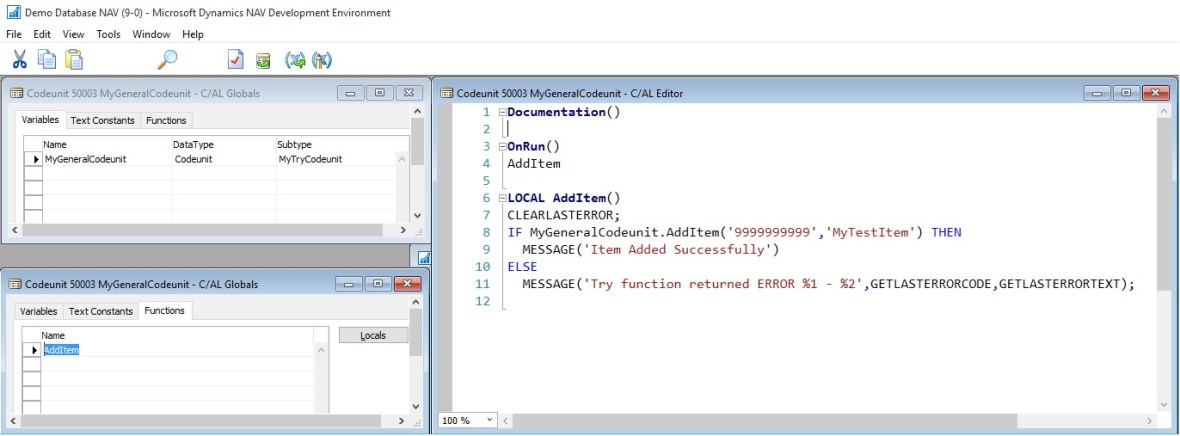The width and height of the screenshot is (1180, 436).
Task: Collapse the Documentation trigger section
Action: (502, 112)
